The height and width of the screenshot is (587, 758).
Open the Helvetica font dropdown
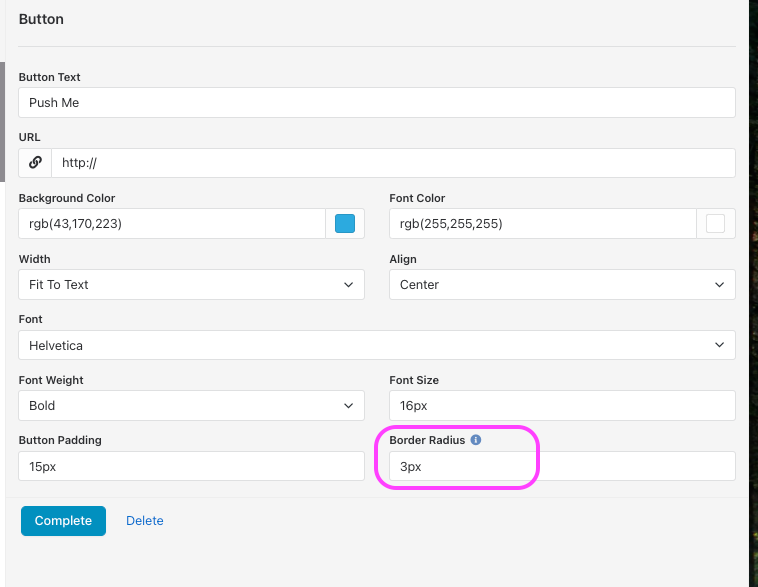[x=377, y=345]
